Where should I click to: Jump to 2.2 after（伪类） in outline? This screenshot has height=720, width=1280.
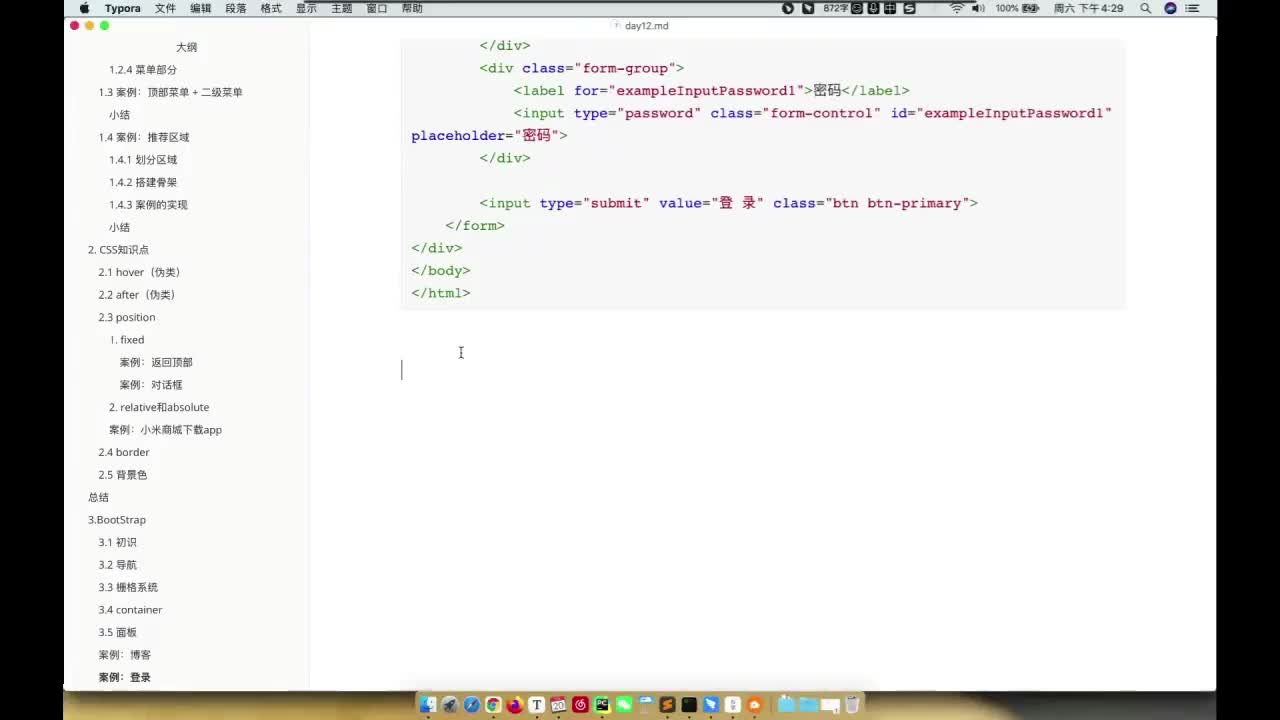[137, 295]
